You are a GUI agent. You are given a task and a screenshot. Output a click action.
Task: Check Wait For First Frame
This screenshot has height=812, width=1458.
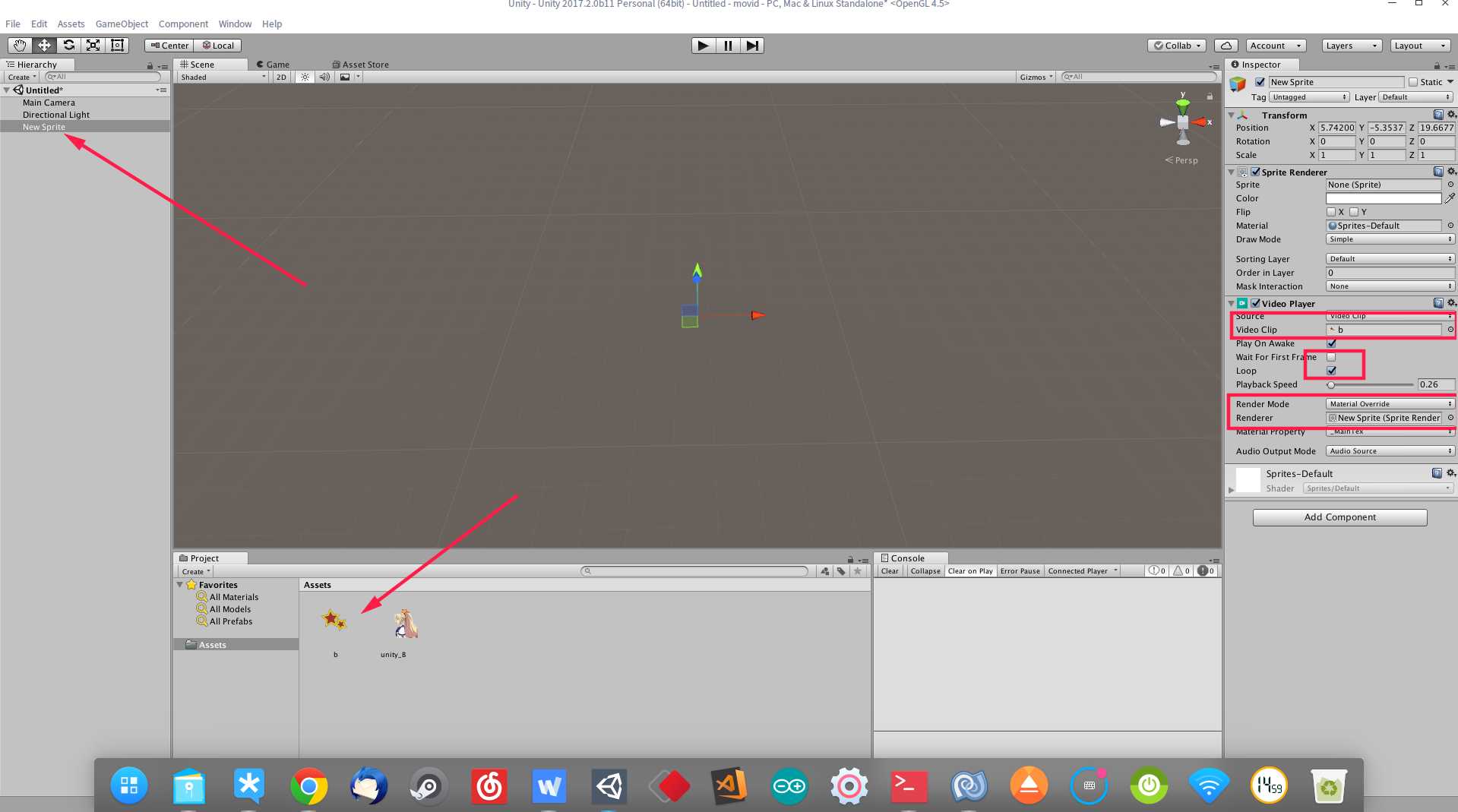pos(1331,357)
